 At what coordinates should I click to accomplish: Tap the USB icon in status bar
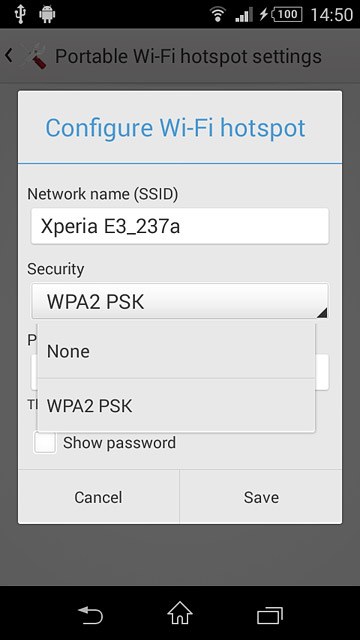(x=20, y=14)
